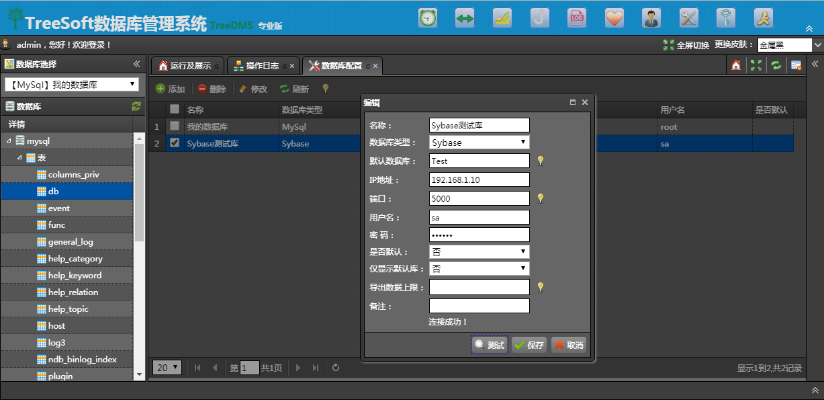This screenshot has height=400, width=824.
Task: Click the key icon in top toolbar
Action: tap(727, 18)
